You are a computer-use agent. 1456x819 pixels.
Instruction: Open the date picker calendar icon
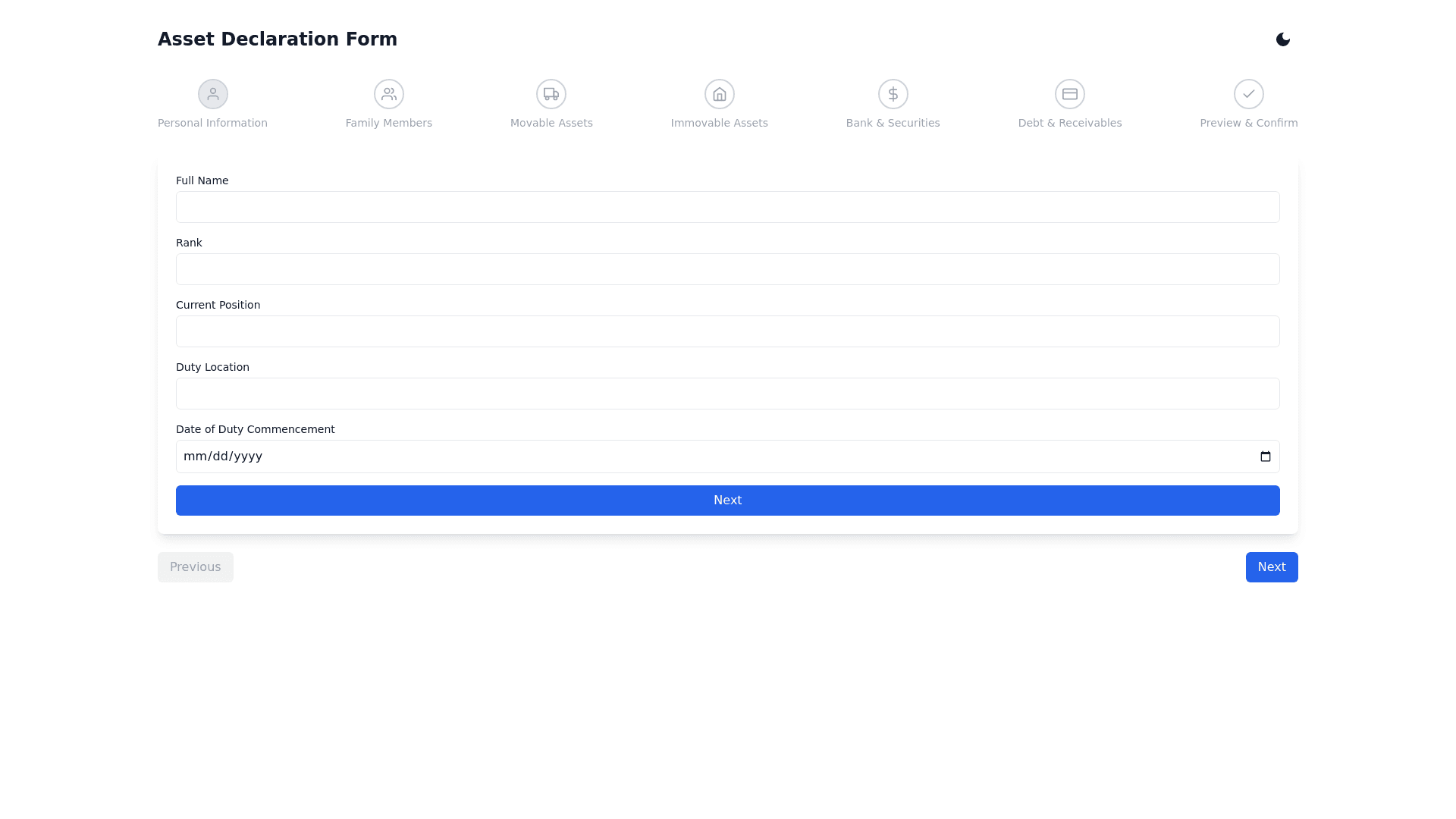click(x=1265, y=457)
